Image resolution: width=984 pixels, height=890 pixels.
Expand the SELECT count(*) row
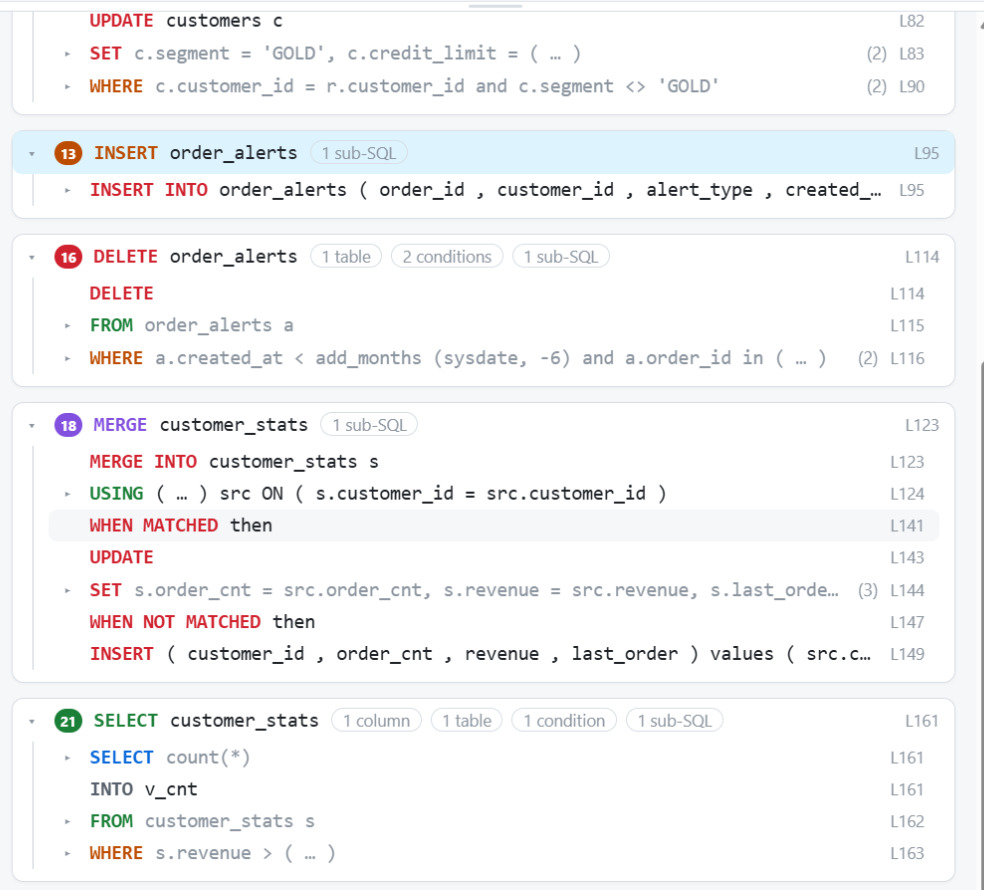click(x=67, y=758)
